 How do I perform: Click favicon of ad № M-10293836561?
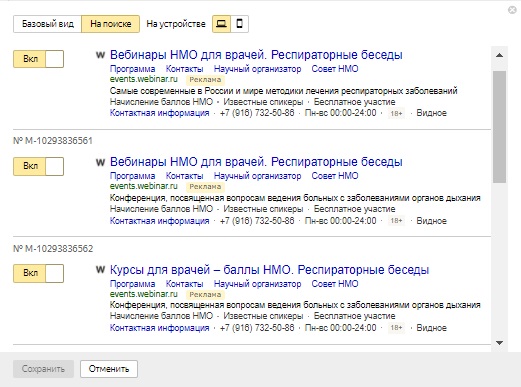(100, 162)
